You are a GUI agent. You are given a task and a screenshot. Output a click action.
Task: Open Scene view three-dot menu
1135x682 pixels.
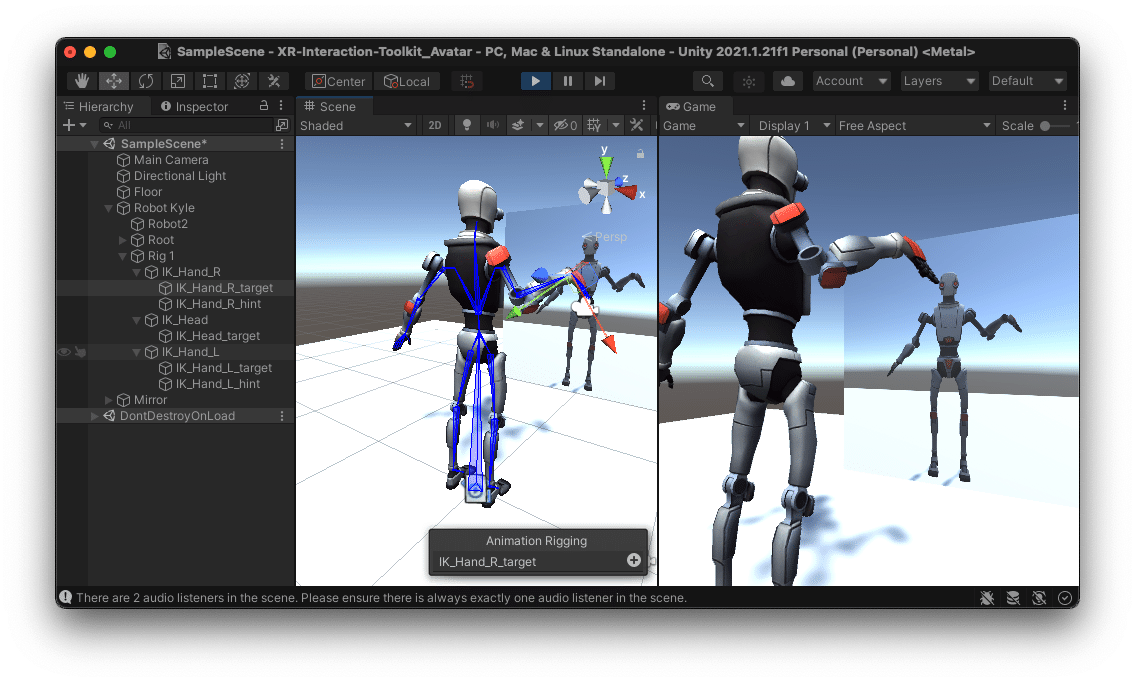click(x=644, y=106)
